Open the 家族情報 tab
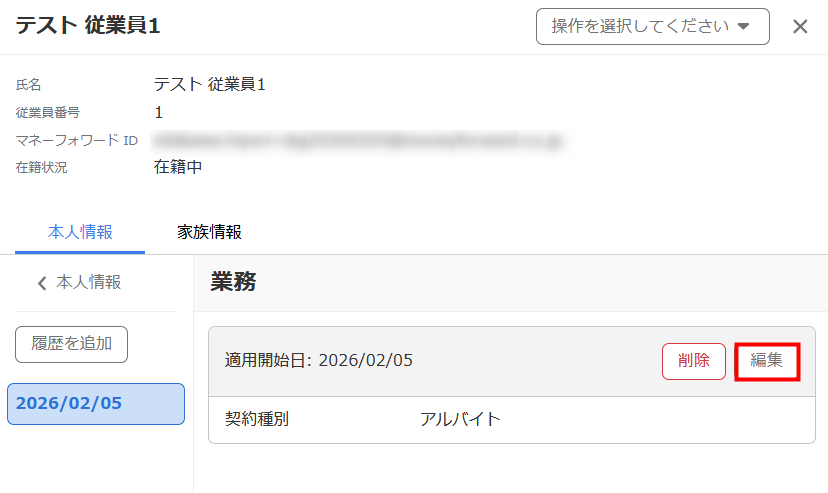The width and height of the screenshot is (828, 493). pyautogui.click(x=210, y=232)
